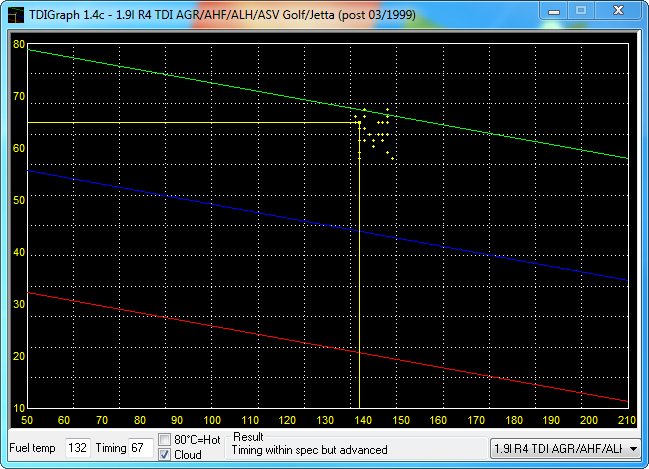The height and width of the screenshot is (469, 649).
Task: Click the 'Timing within spec but advanced' result text
Action: pos(309,450)
